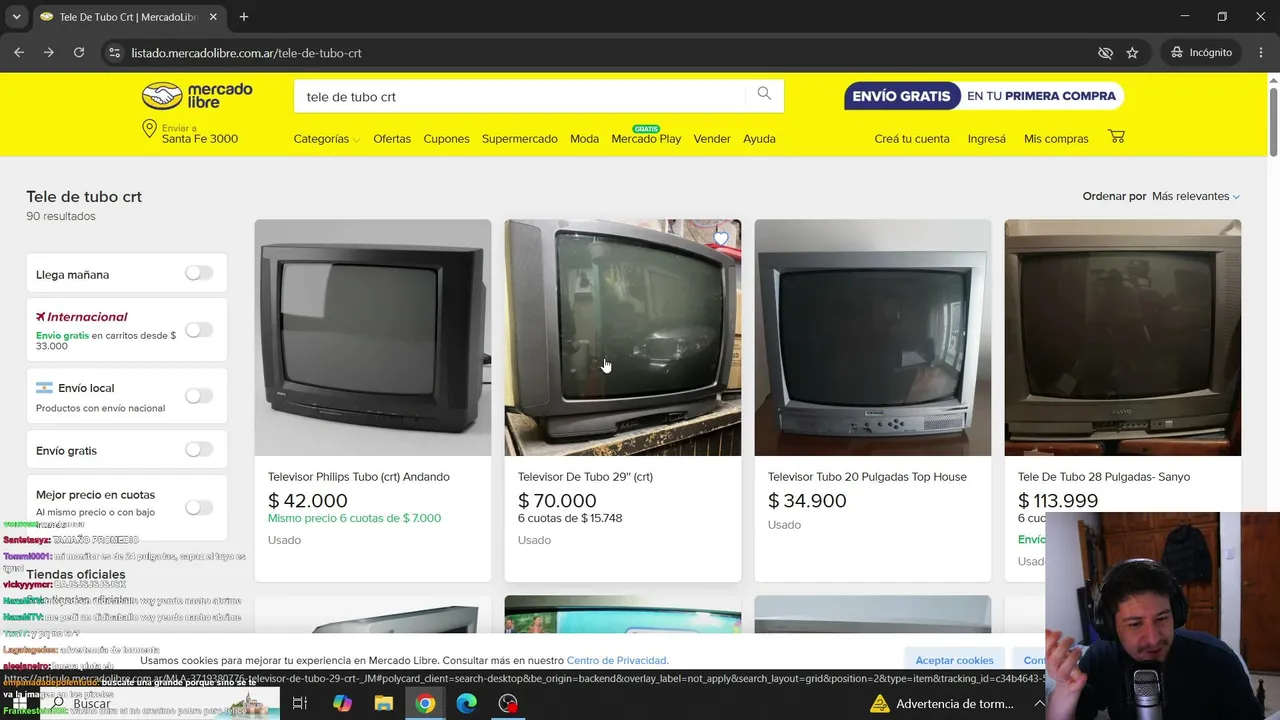This screenshot has width=1280, height=720.
Task: Click the crossed-out eye icon in address bar
Action: tap(1105, 53)
